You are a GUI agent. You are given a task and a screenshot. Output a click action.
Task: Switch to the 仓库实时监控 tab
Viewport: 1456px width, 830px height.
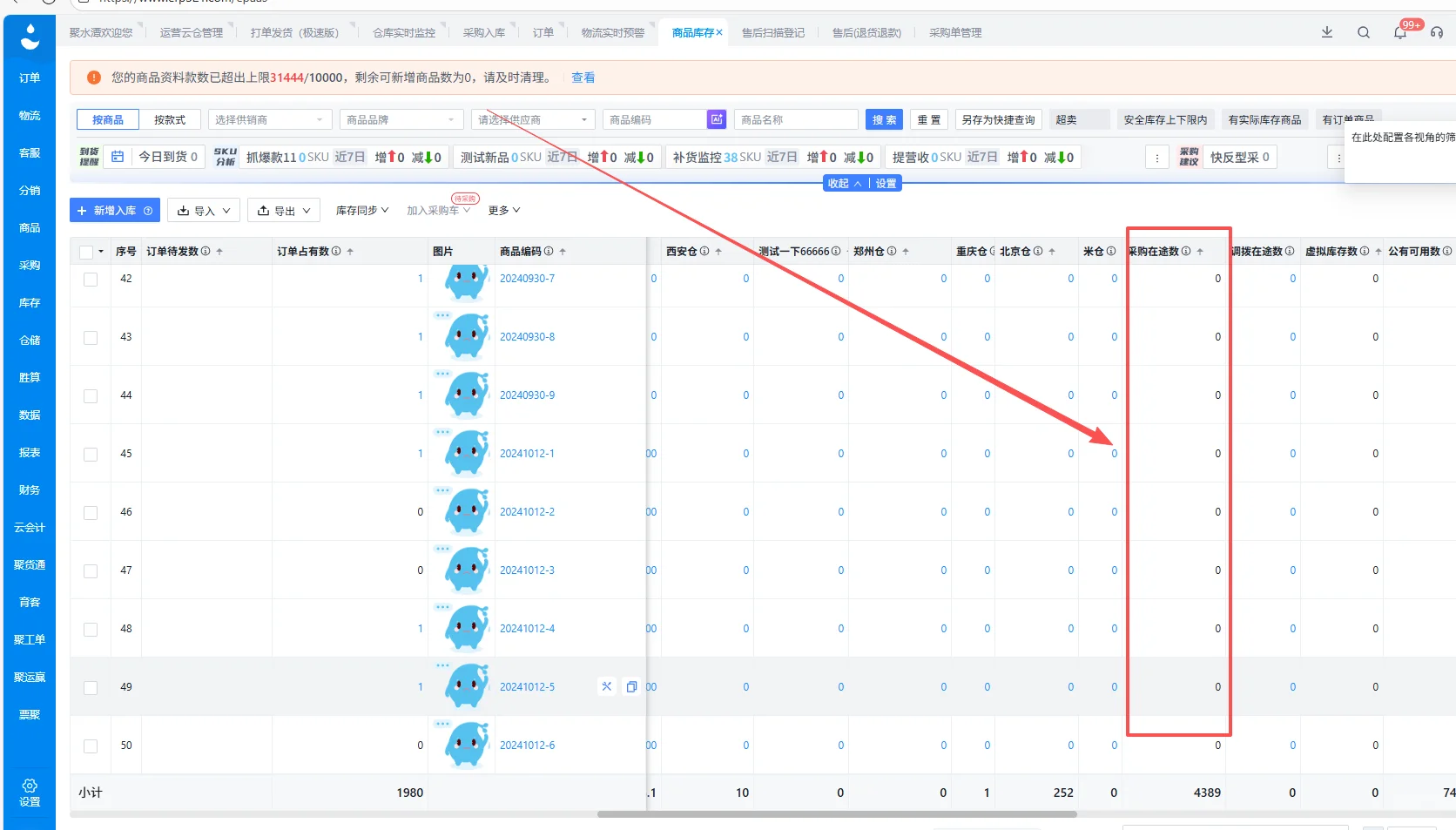[404, 33]
